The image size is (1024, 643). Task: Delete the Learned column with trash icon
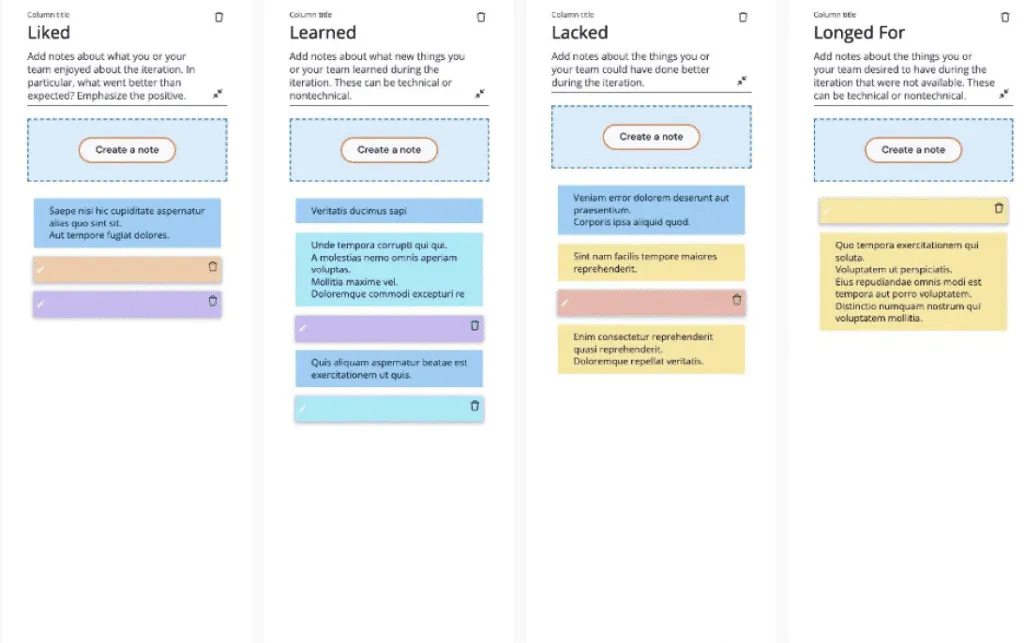tap(481, 18)
